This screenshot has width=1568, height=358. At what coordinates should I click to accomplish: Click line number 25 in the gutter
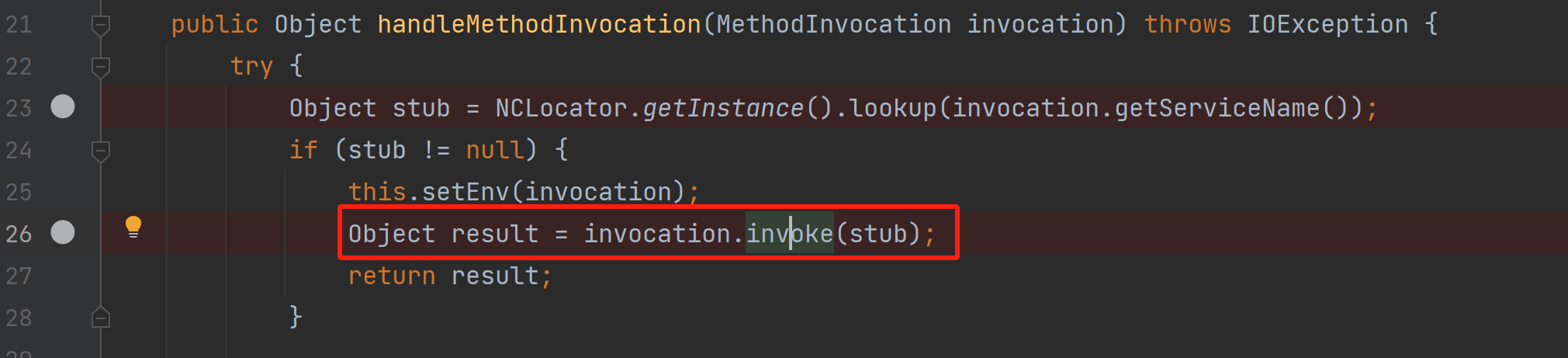tap(19, 192)
